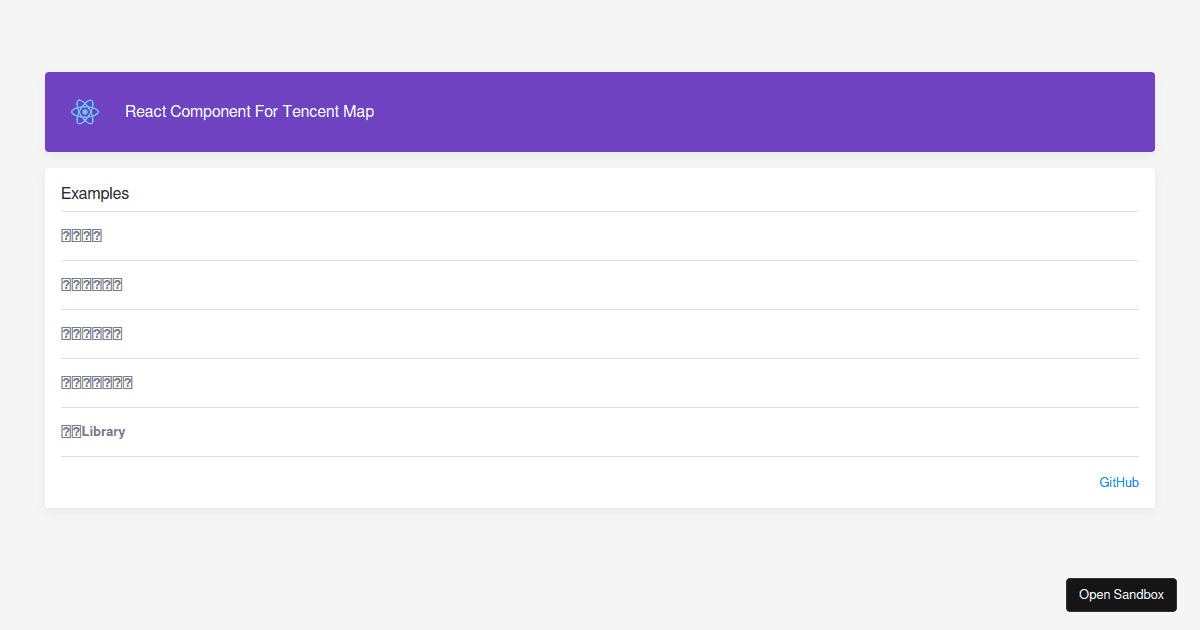1200x630 pixels.
Task: Select the third example link in the list
Action: pos(92,334)
